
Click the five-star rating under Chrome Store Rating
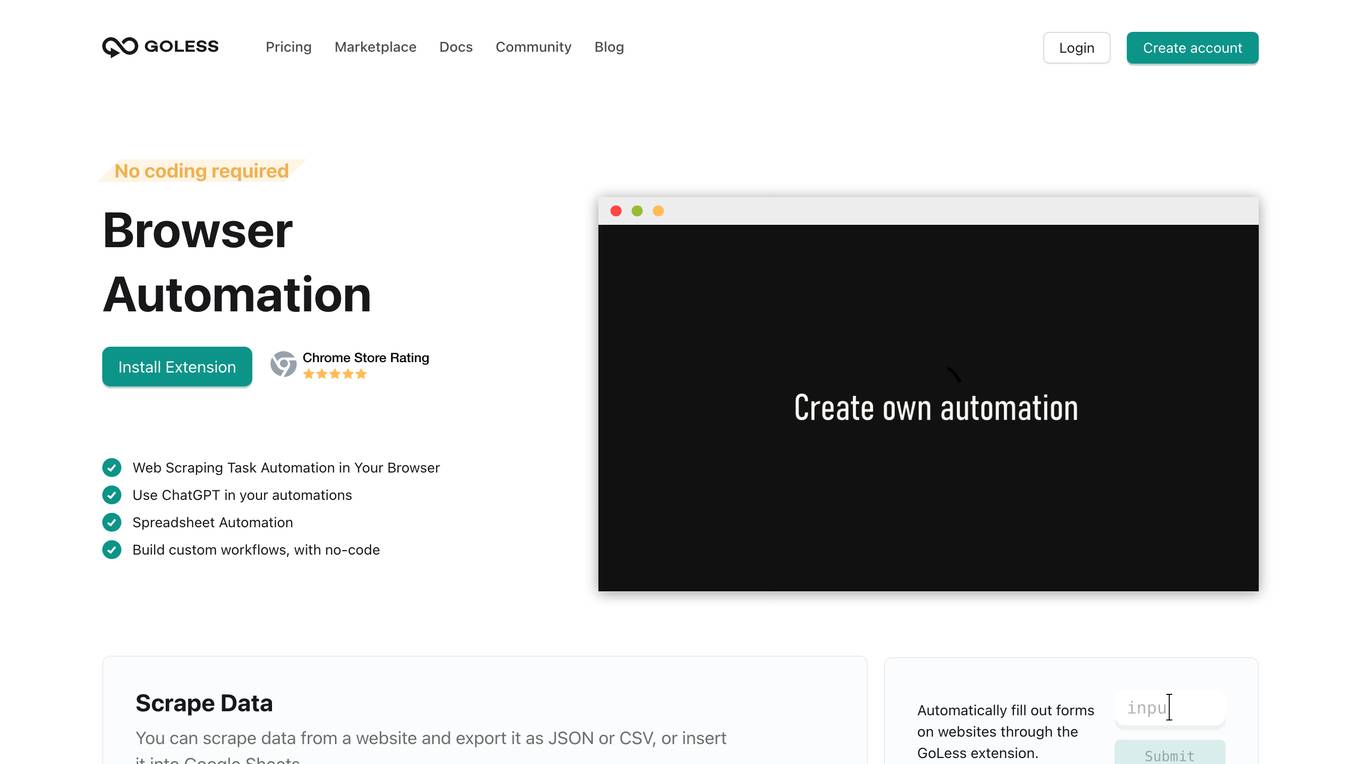click(335, 374)
